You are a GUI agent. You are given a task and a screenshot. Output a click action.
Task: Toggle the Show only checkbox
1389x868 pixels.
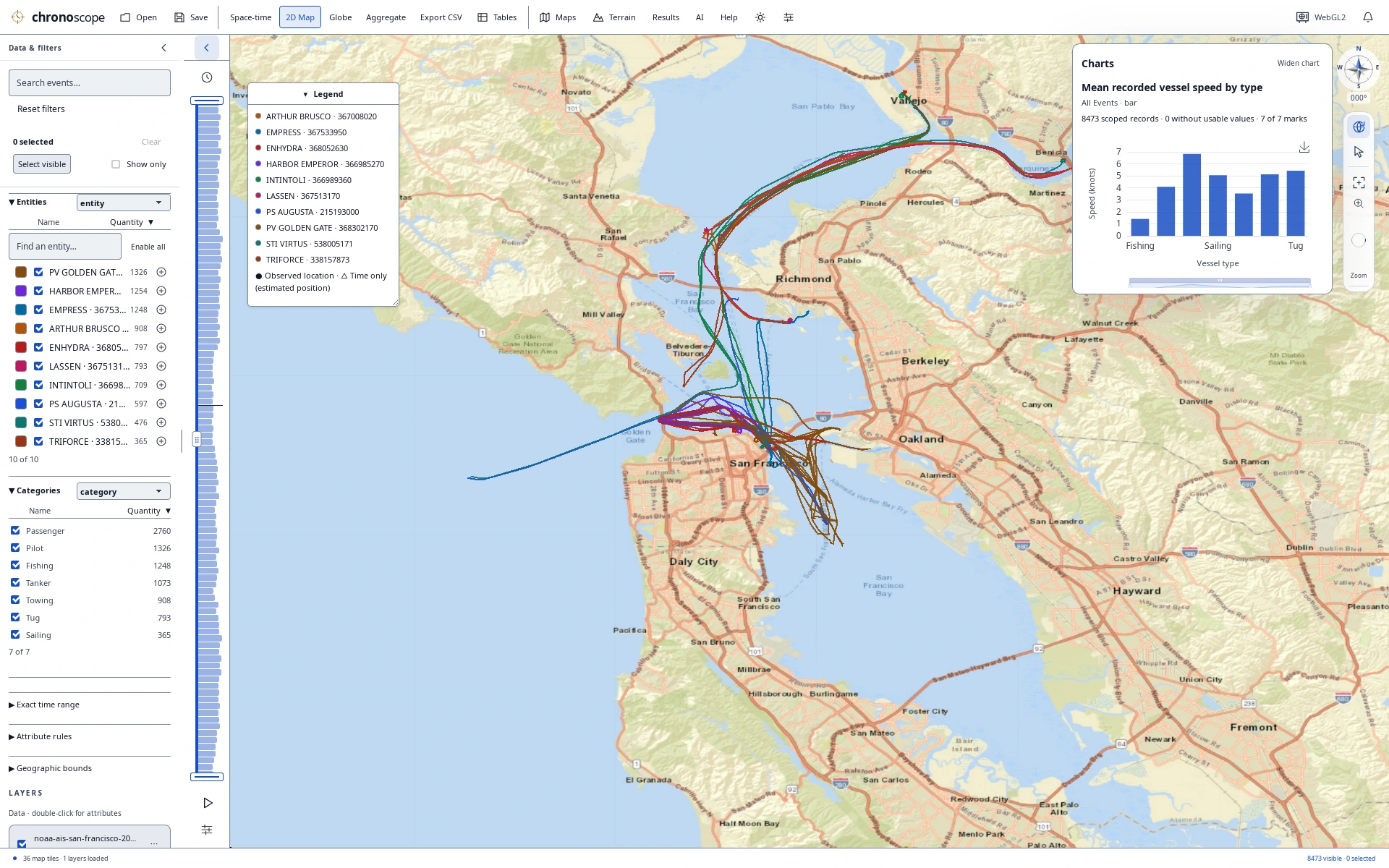pos(116,164)
